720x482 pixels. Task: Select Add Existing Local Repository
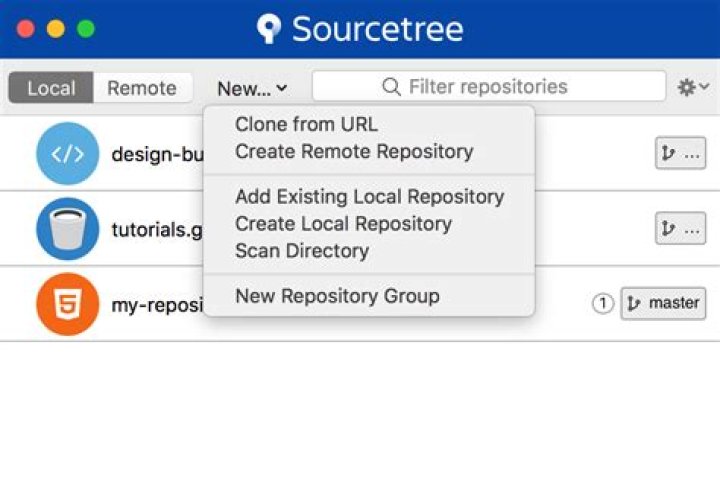click(x=370, y=196)
